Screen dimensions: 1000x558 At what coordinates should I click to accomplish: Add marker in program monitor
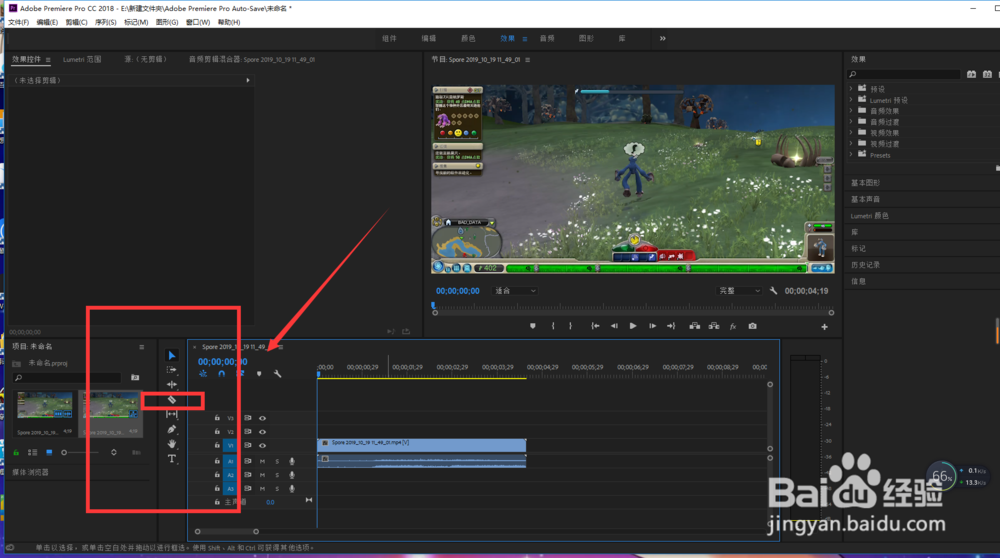[533, 326]
